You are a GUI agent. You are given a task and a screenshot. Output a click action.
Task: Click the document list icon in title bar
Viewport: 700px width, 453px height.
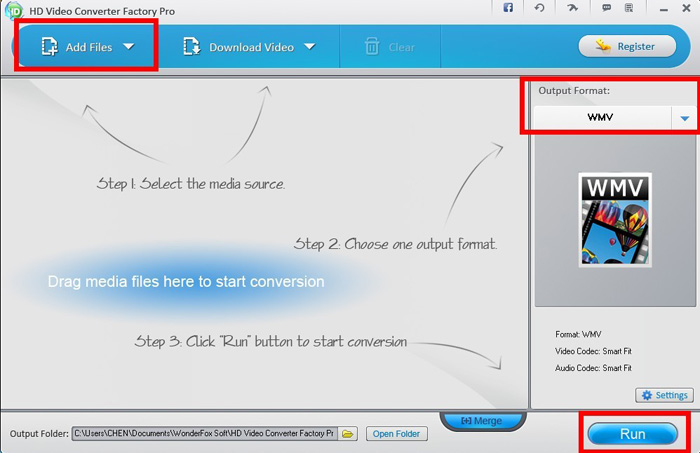(629, 8)
